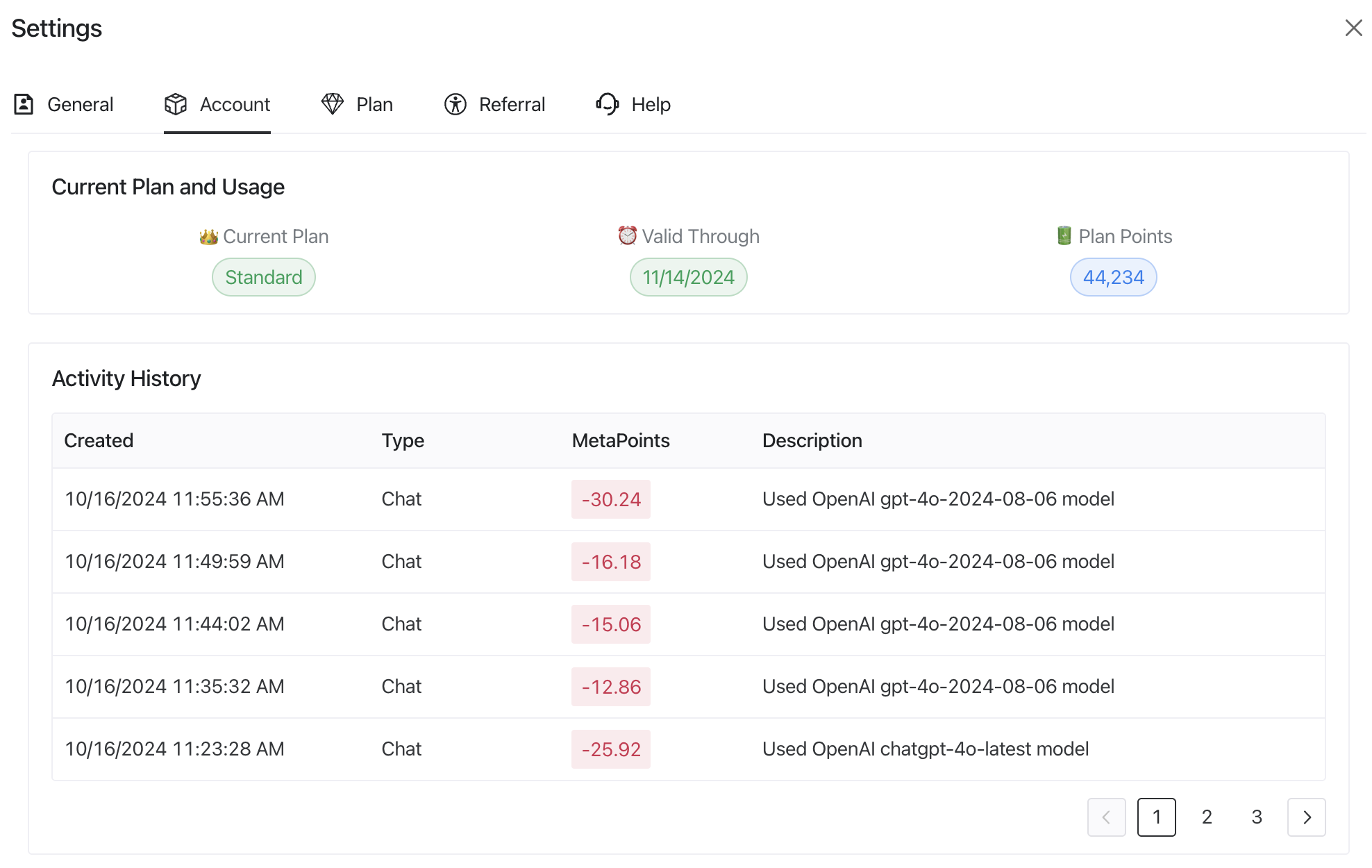Click the Referral tab person icon
The image size is (1372, 868).
point(455,104)
